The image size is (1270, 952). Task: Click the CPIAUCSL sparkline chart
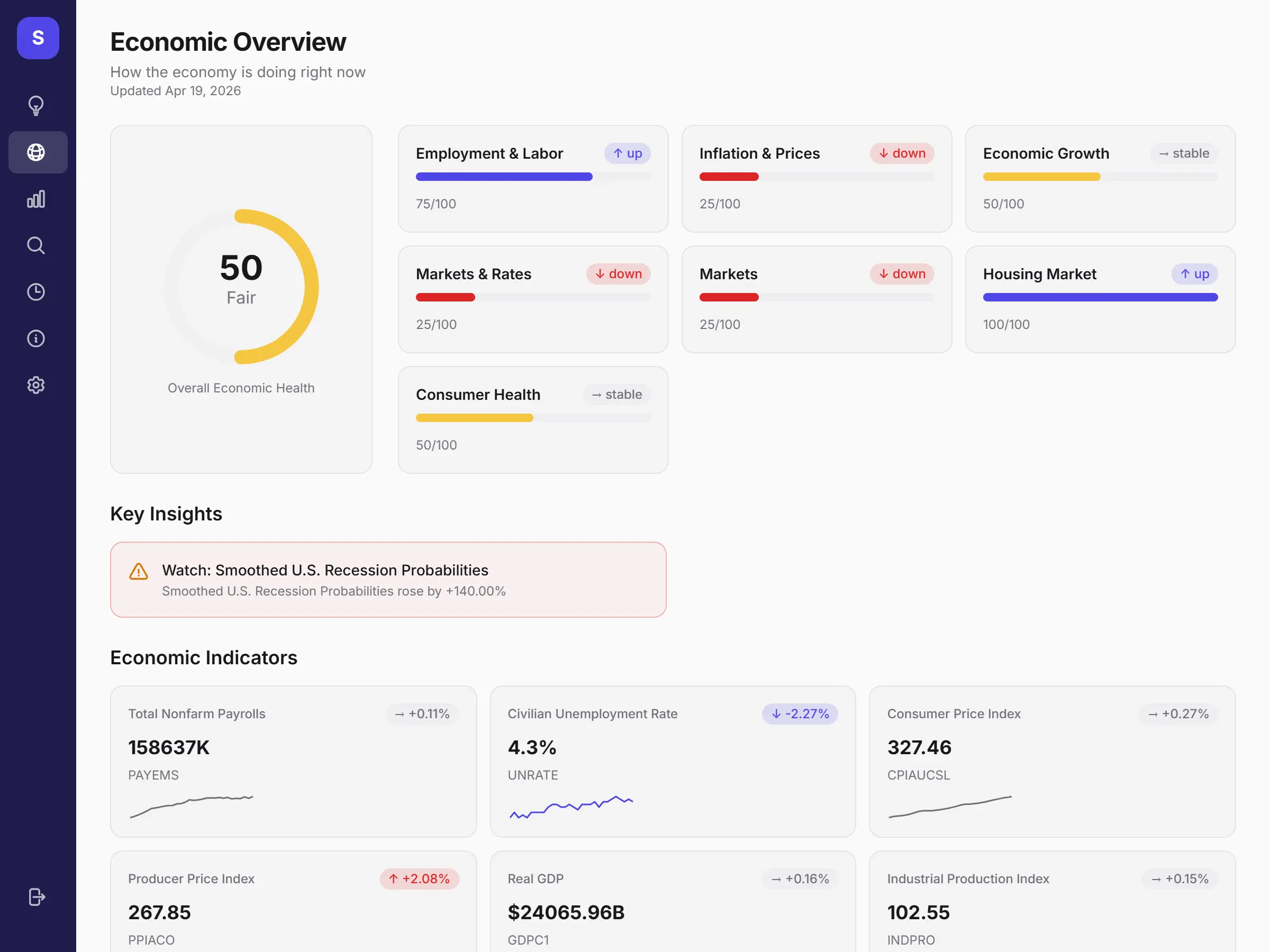click(x=950, y=806)
